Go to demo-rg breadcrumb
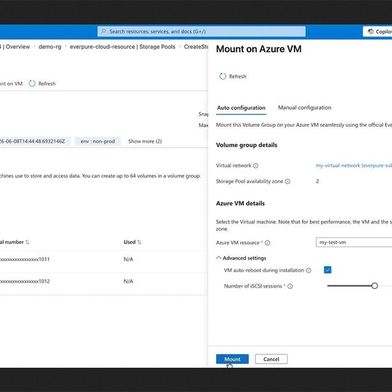This screenshot has width=392, height=392. (x=50, y=47)
